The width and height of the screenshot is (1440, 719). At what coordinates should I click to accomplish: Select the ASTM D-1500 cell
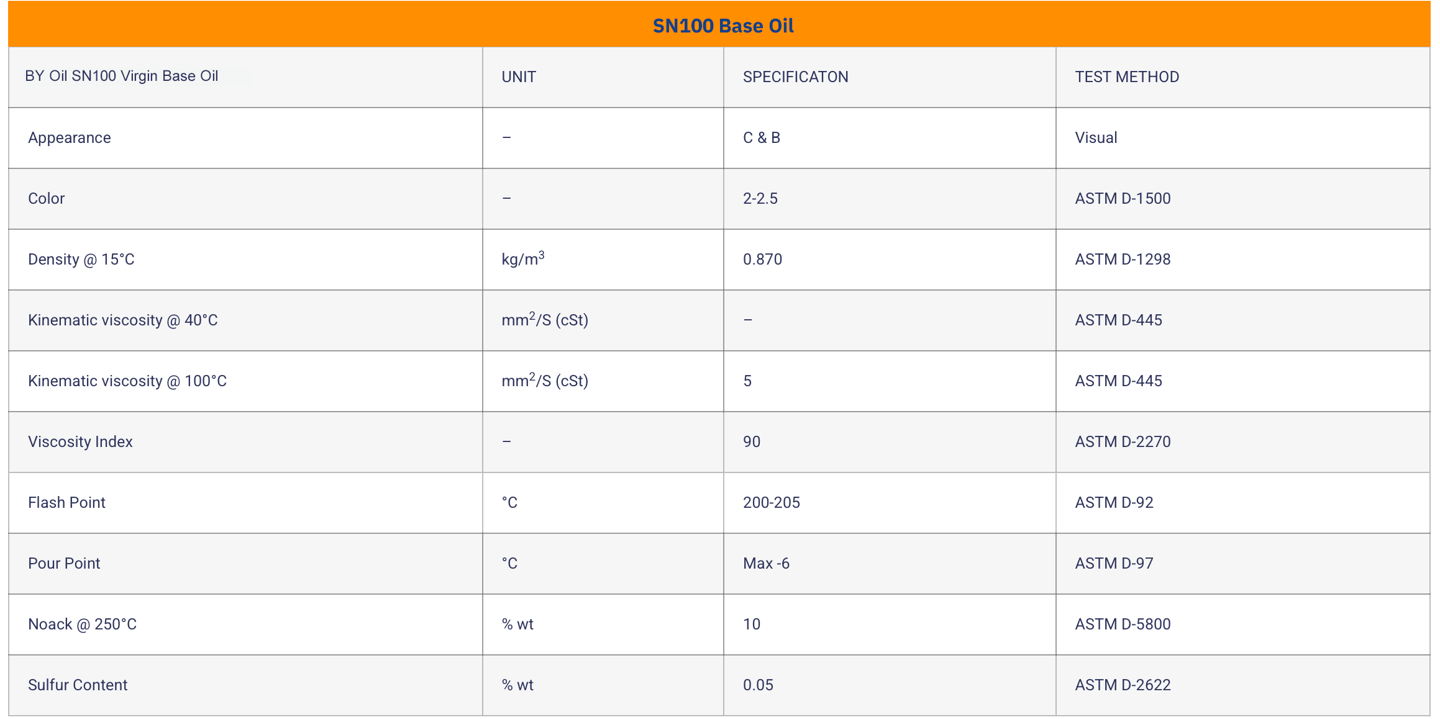[x=1122, y=199]
